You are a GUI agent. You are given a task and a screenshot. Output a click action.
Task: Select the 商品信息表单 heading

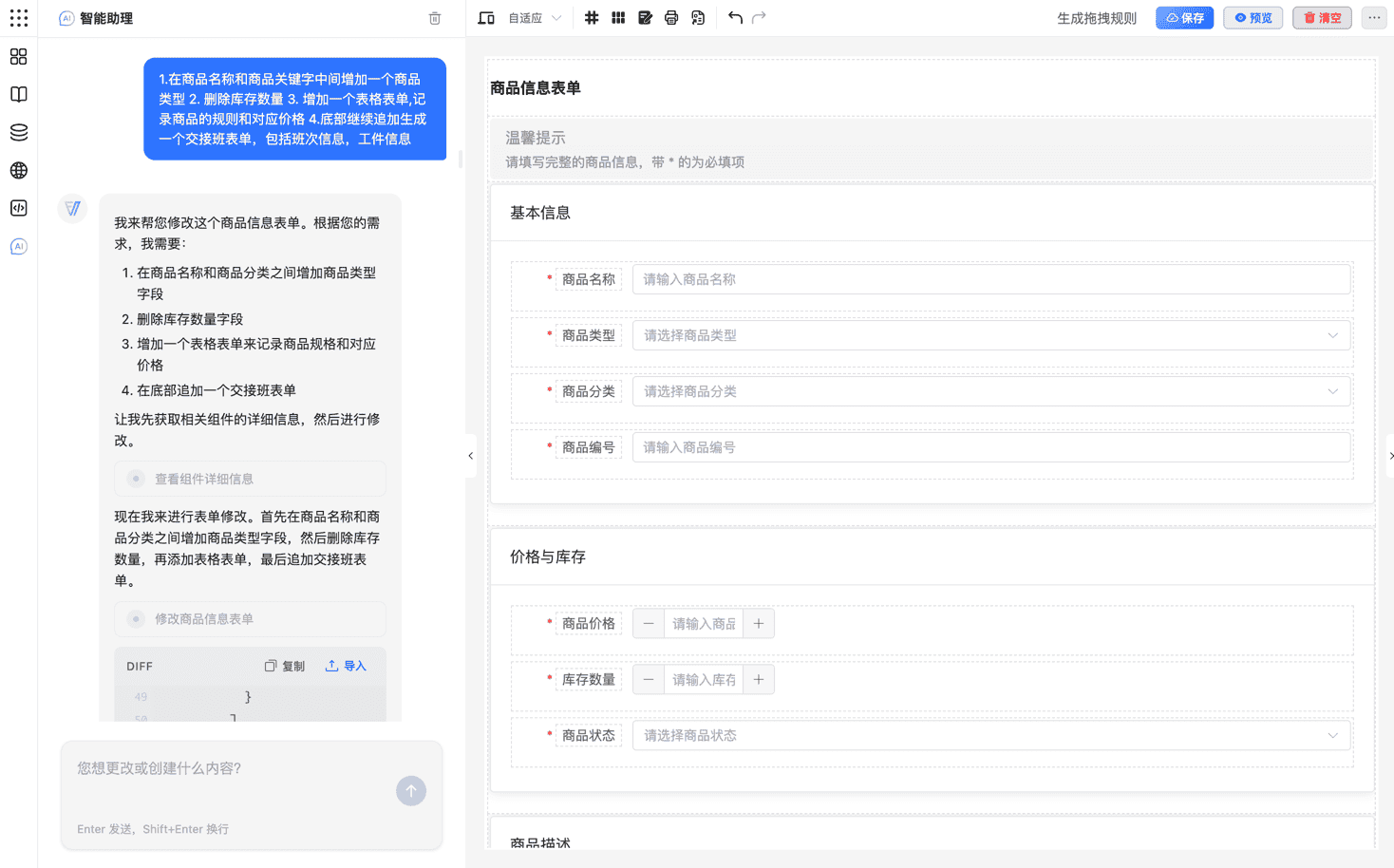(536, 88)
